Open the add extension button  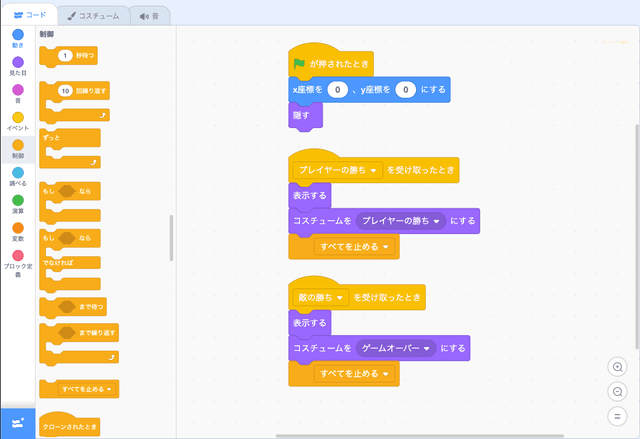pos(17,423)
